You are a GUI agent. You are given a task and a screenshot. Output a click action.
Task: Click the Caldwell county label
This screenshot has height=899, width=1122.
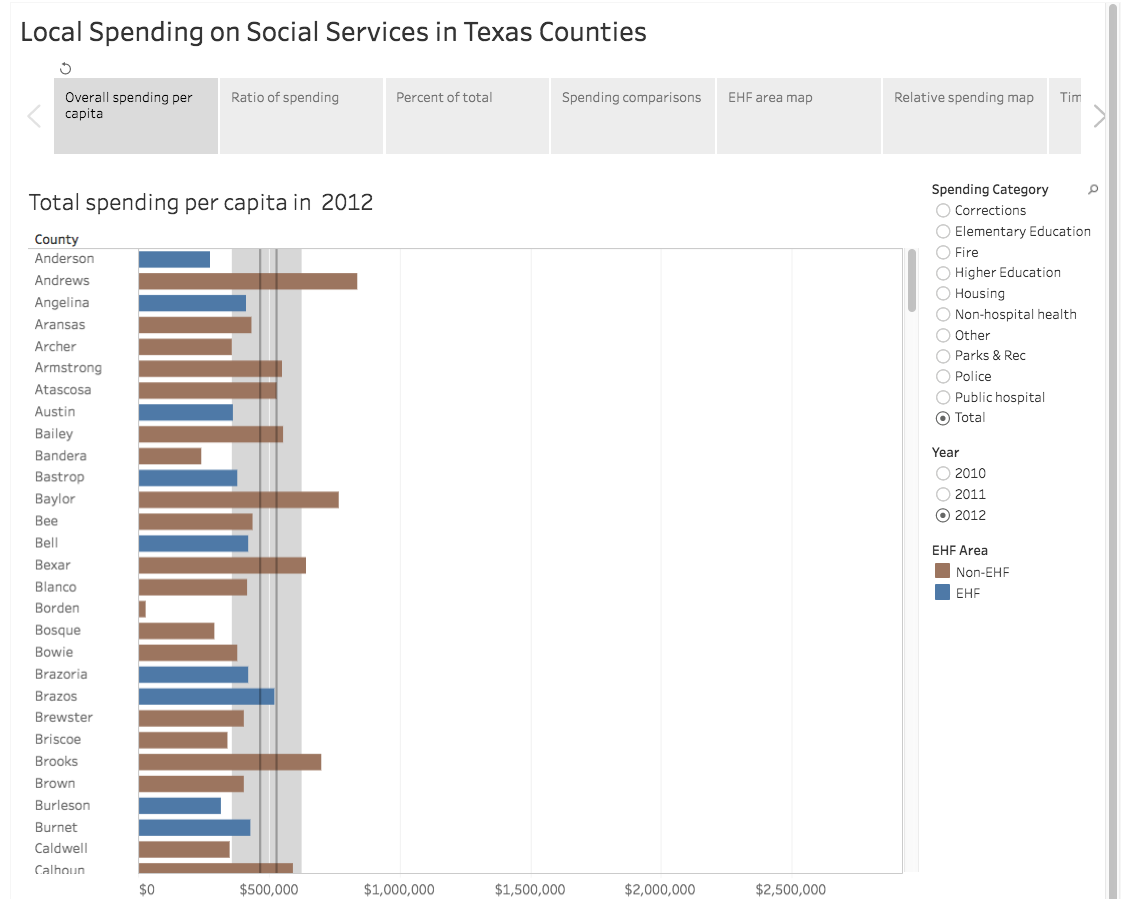[62, 848]
